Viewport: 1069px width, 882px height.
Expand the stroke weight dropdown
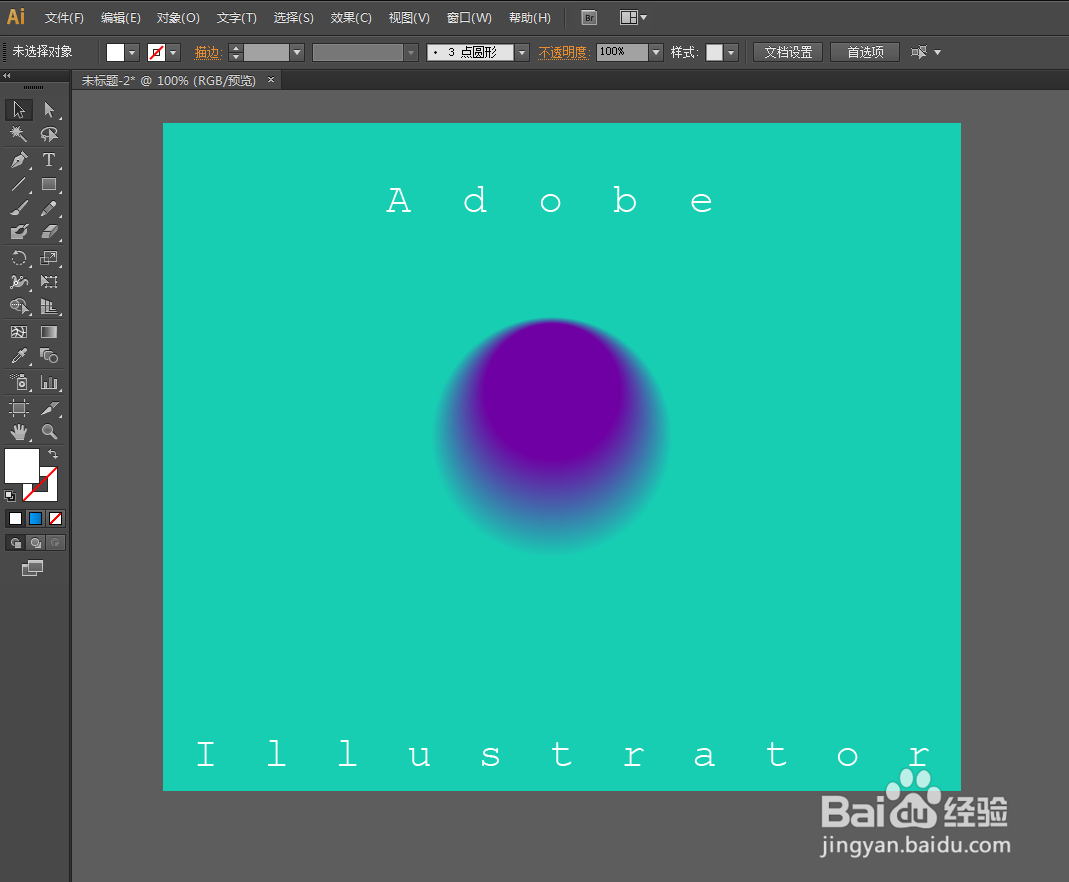pyautogui.click(x=297, y=52)
